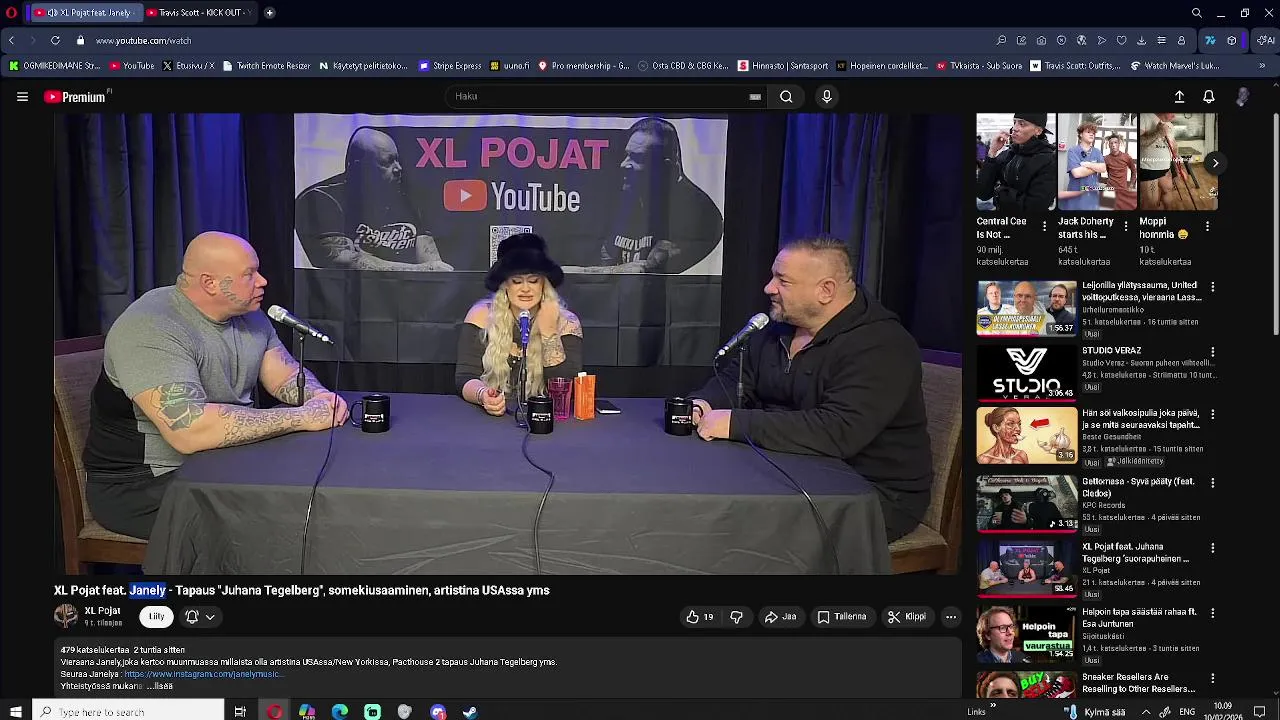
Task: Open the STUDIO VERAZ video thumbnail
Action: [1027, 371]
